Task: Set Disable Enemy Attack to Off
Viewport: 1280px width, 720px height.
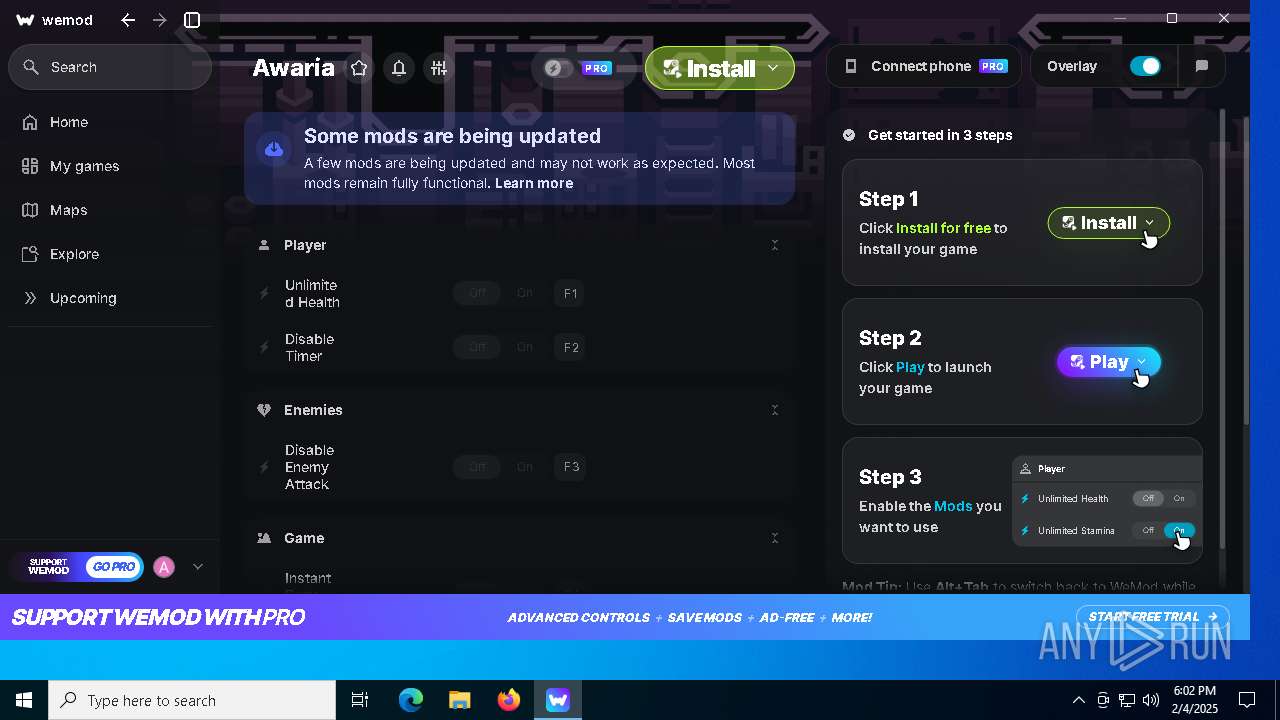Action: 477,466
